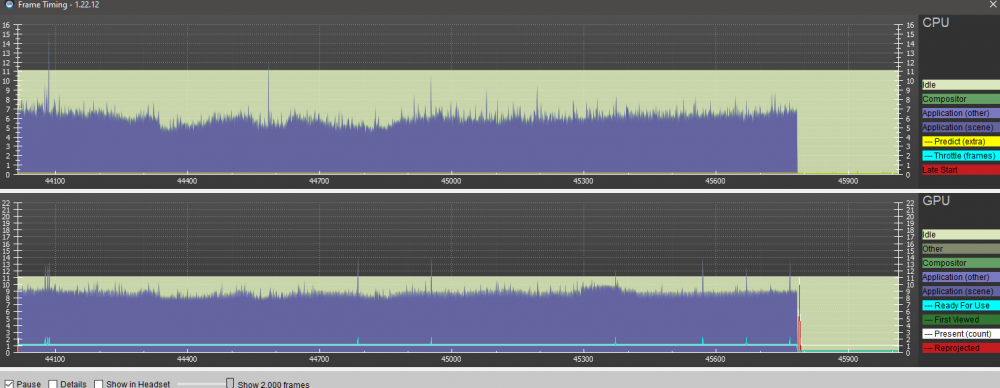Click the Late Start red legend swatch
Screen dimensions: 1000x388
[x=960, y=170]
